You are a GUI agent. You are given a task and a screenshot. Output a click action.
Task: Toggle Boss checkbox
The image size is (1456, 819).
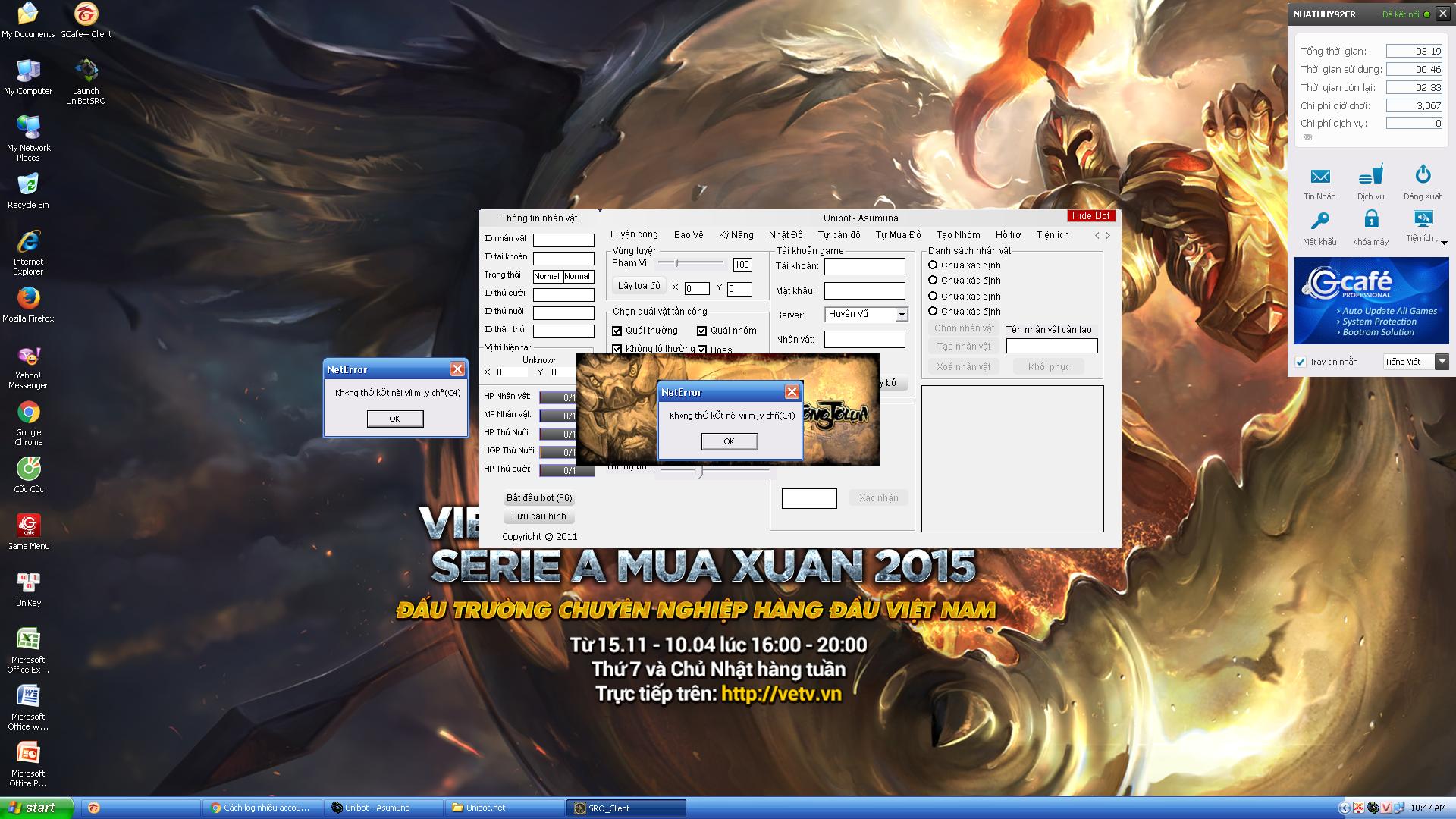(x=701, y=350)
